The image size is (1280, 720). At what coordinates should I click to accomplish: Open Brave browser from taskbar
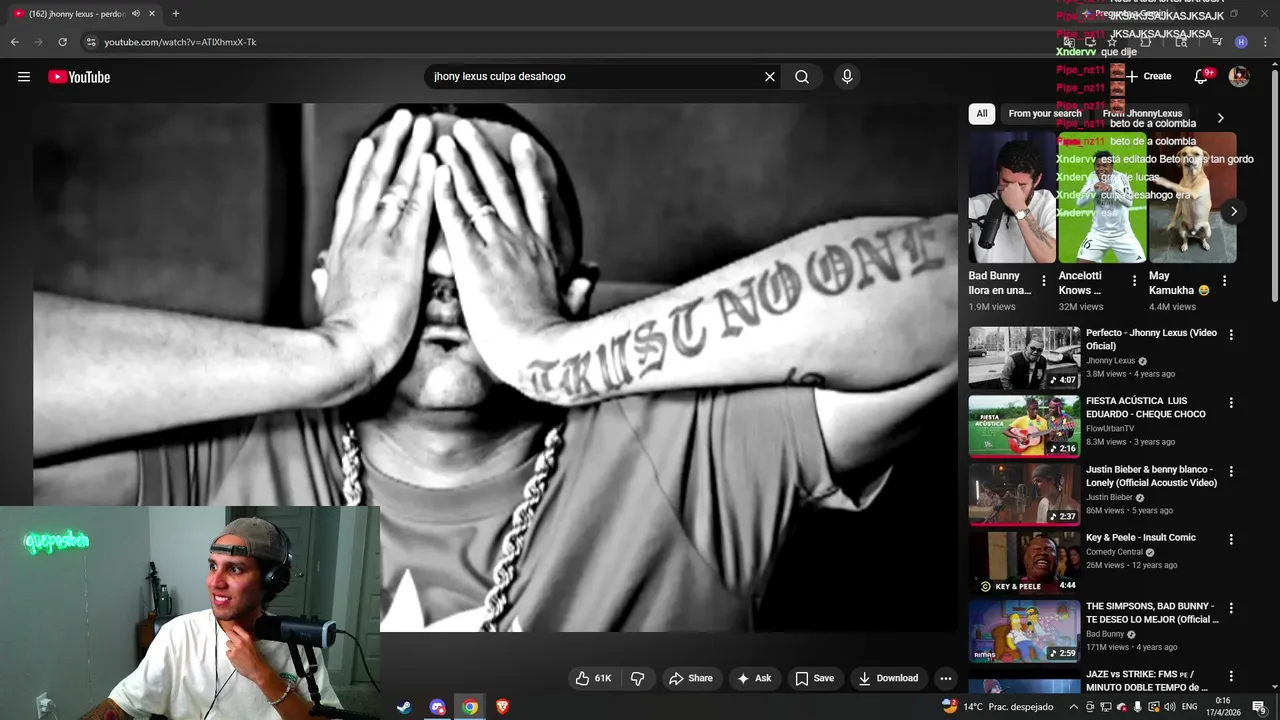(503, 707)
